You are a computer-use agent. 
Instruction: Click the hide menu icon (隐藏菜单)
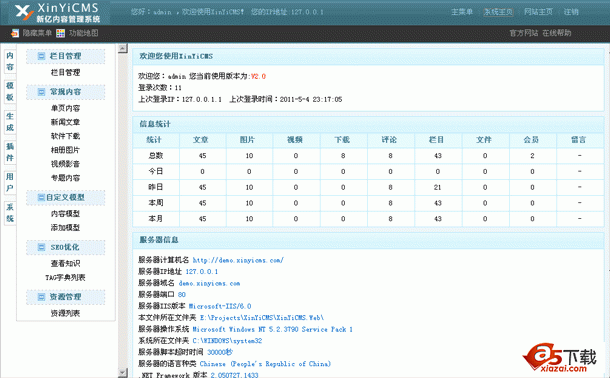[15, 33]
